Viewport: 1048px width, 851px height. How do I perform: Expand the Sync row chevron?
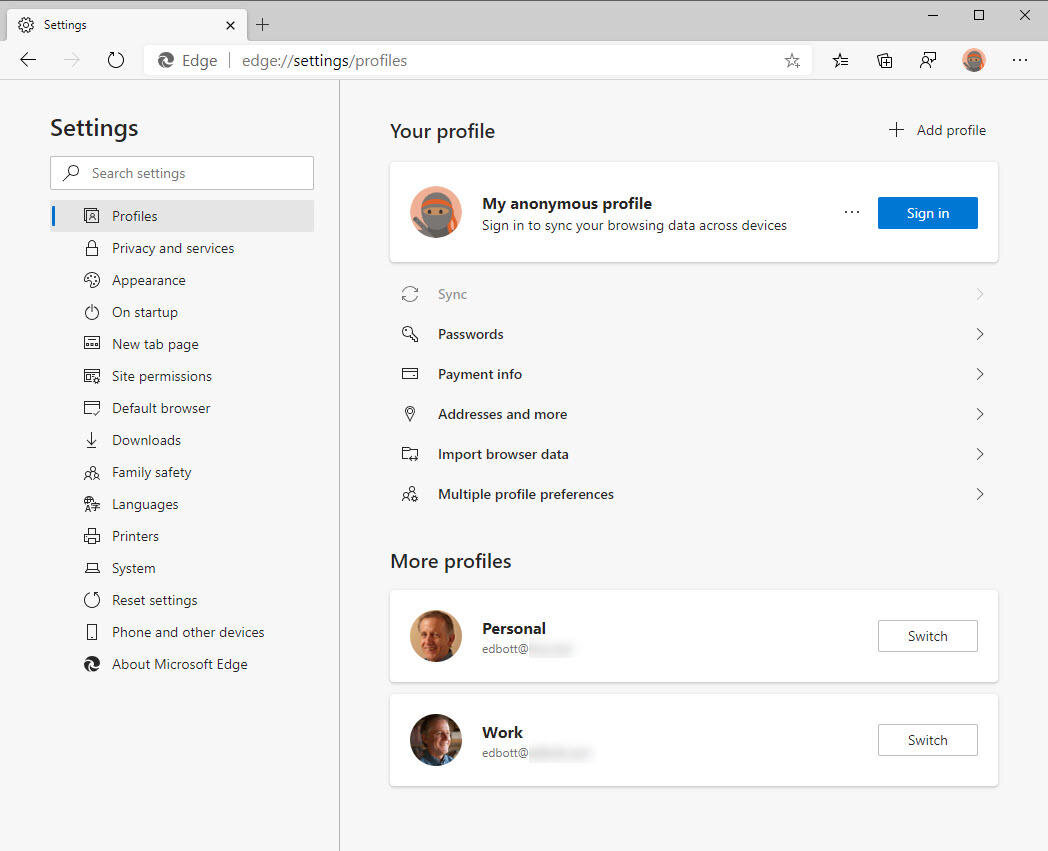click(x=980, y=294)
